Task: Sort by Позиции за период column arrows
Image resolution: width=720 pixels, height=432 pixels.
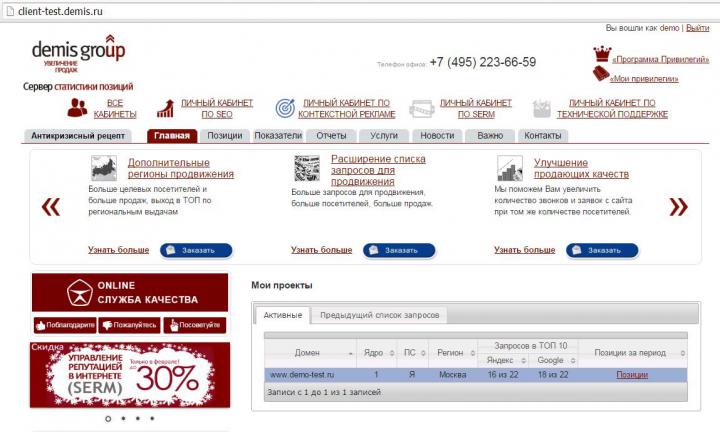Action: pyautogui.click(x=683, y=353)
